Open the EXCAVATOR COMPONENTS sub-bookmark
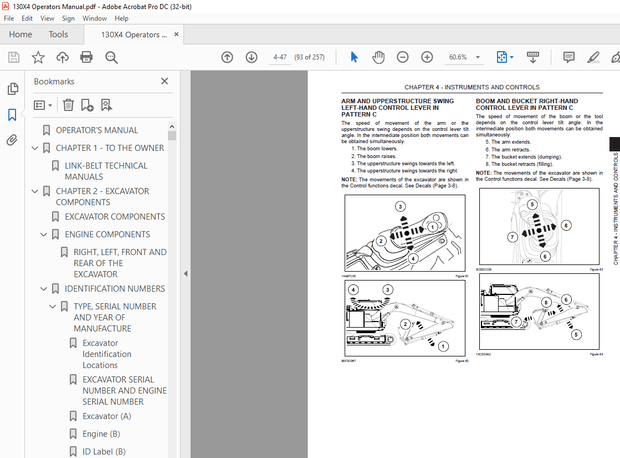Viewport: 620px width, 458px height. coord(115,217)
